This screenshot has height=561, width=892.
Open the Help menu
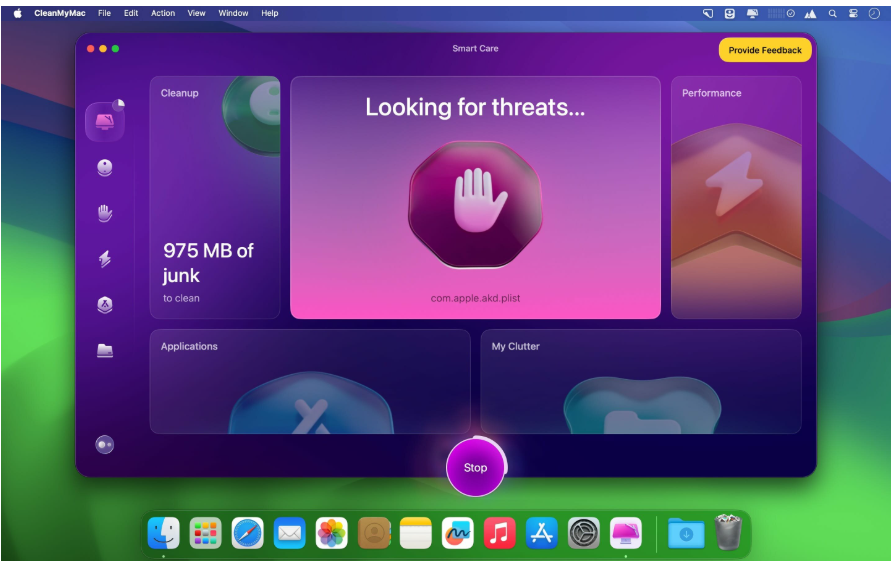(x=270, y=13)
